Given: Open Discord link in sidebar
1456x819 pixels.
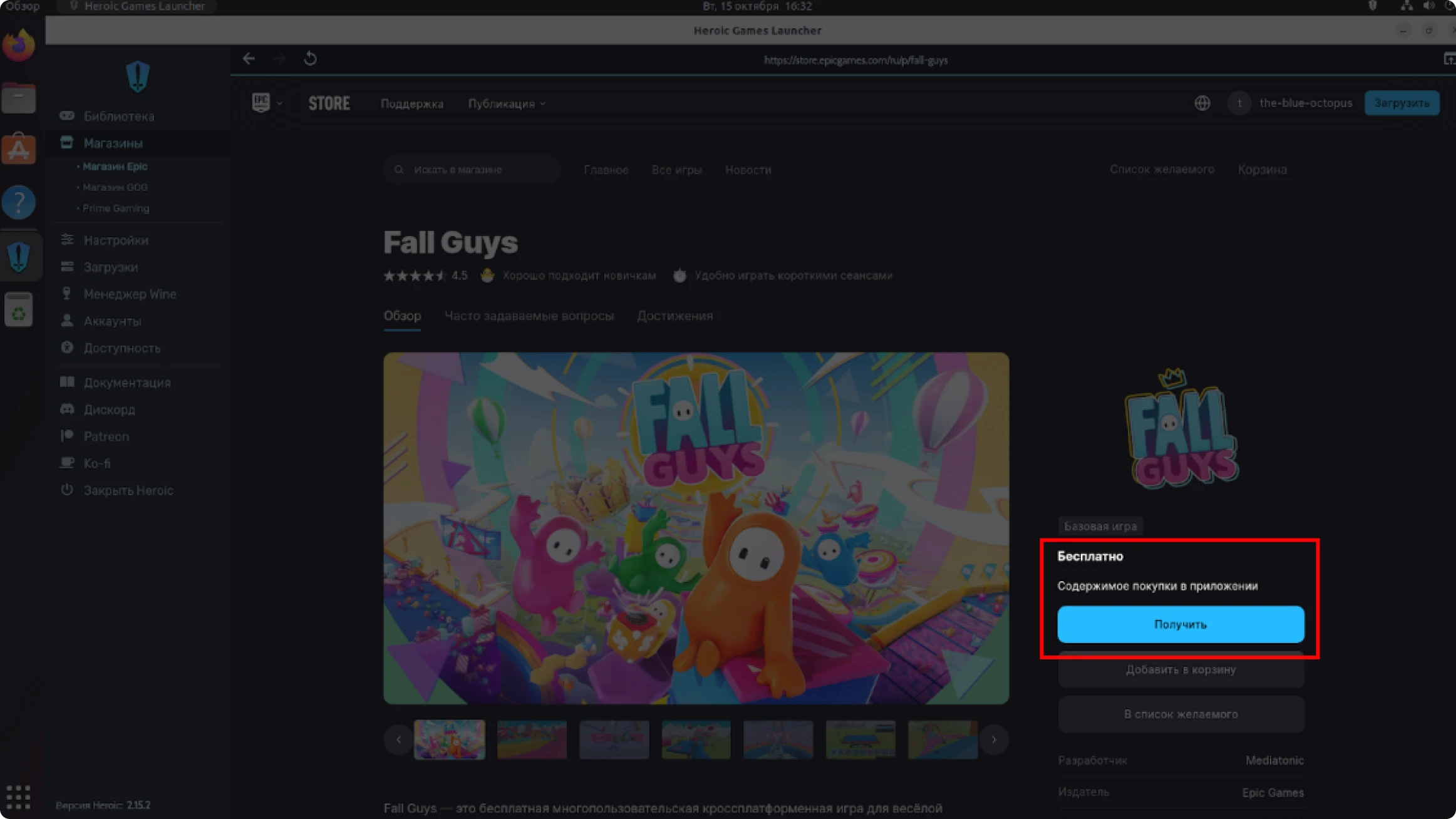Looking at the screenshot, I should [109, 409].
